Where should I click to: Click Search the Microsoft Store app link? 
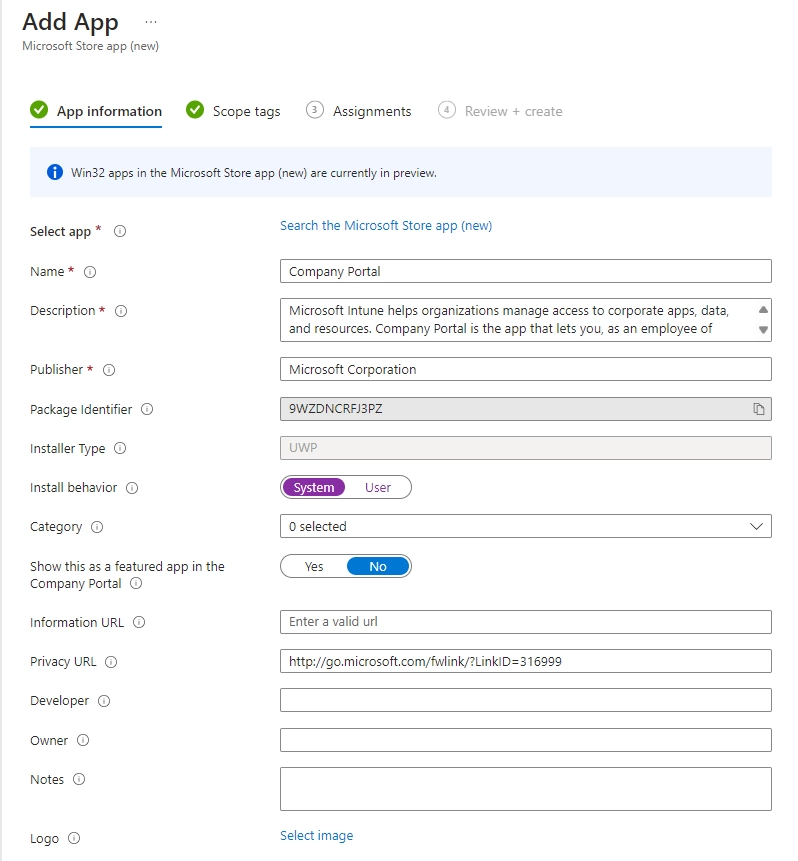386,226
